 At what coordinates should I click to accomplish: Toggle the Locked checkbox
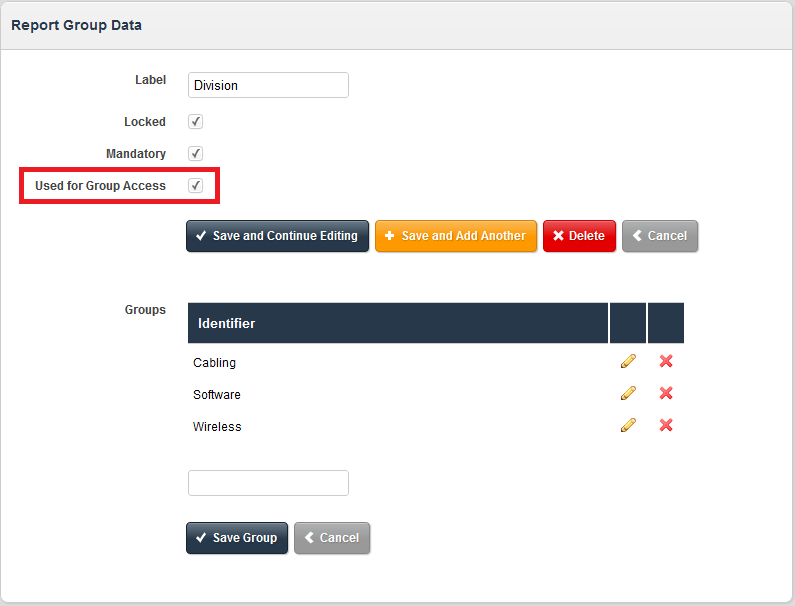(x=196, y=122)
